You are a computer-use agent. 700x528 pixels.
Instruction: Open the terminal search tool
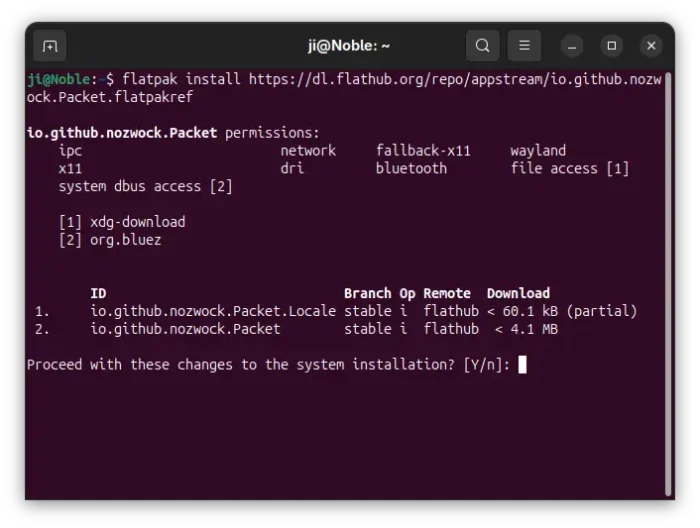pyautogui.click(x=482, y=46)
